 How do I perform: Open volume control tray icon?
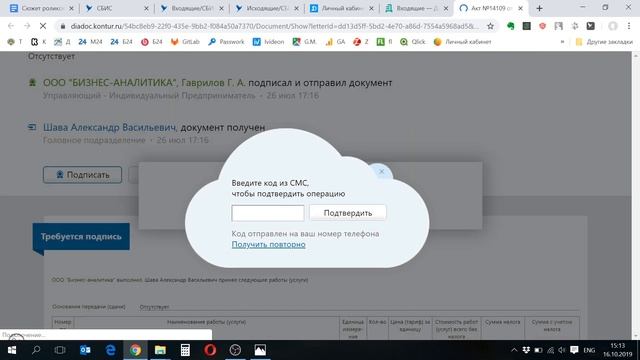click(x=562, y=350)
